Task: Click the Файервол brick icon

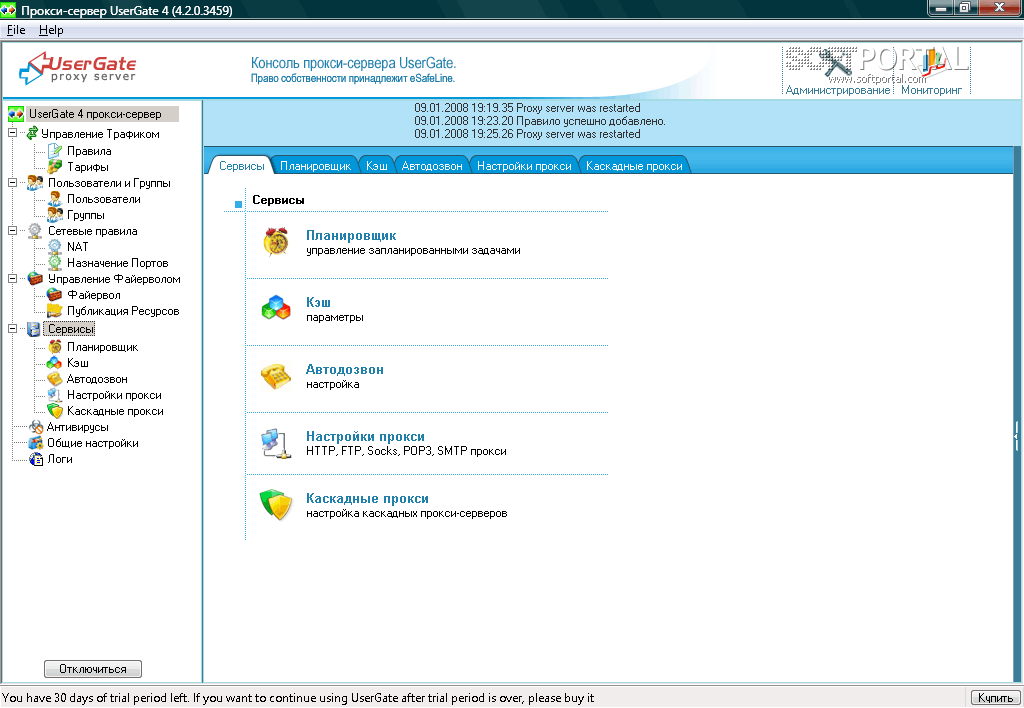Action: pos(55,295)
